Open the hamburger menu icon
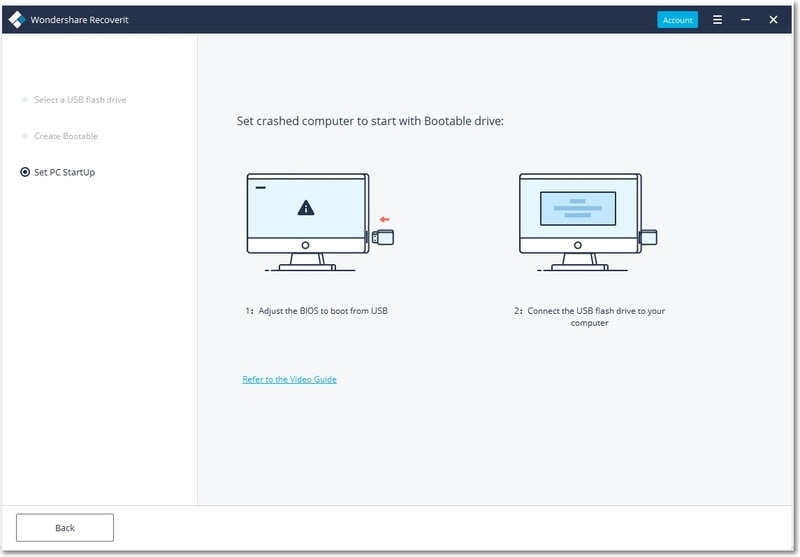Viewport: 800px width, 557px height. [717, 19]
